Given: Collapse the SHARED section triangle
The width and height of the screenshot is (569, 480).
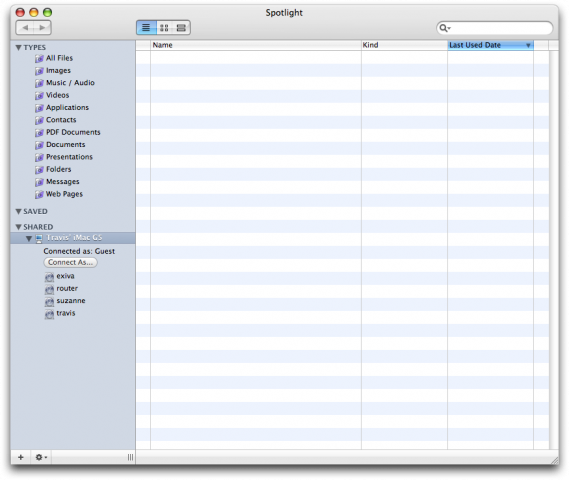Looking at the screenshot, I should point(19,227).
